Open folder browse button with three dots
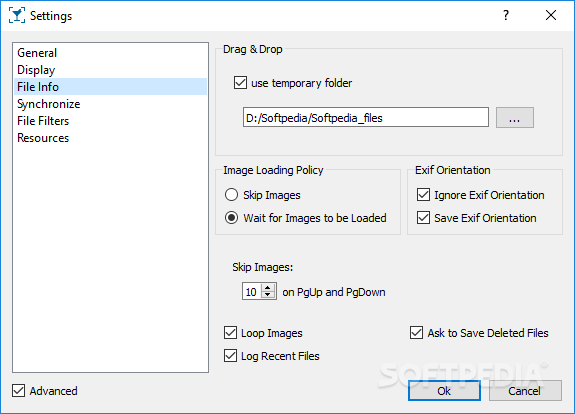The width and height of the screenshot is (575, 414). [514, 118]
